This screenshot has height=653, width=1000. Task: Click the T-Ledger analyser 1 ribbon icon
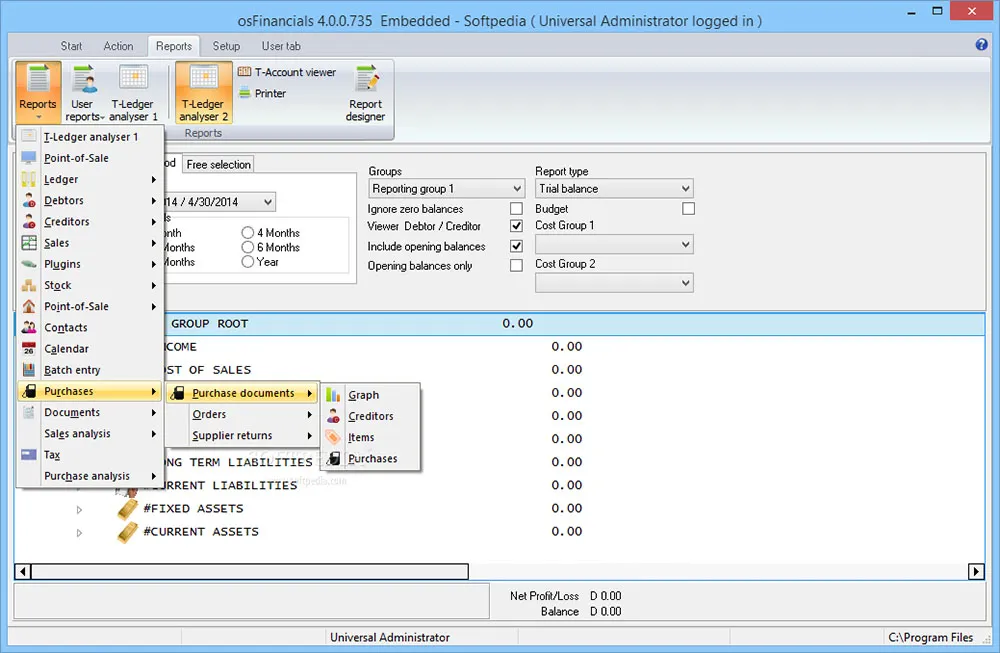point(134,92)
